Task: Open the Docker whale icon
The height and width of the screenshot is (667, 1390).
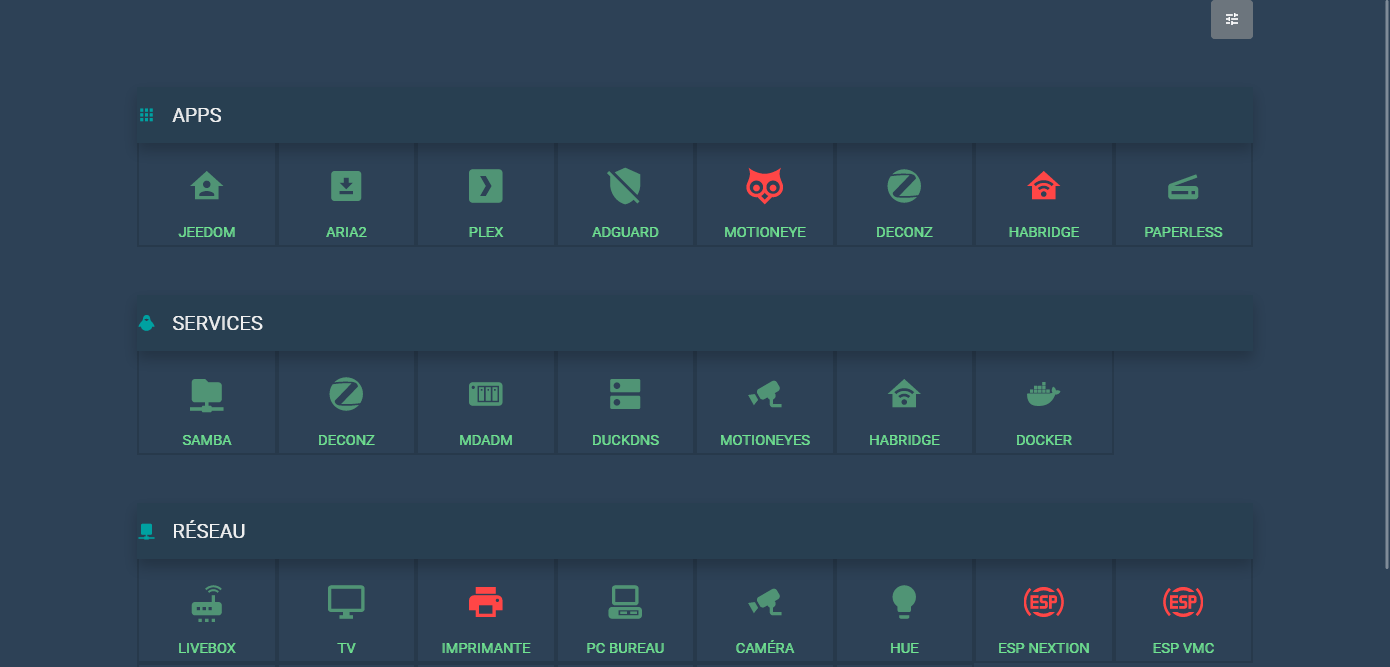Action: click(1044, 394)
